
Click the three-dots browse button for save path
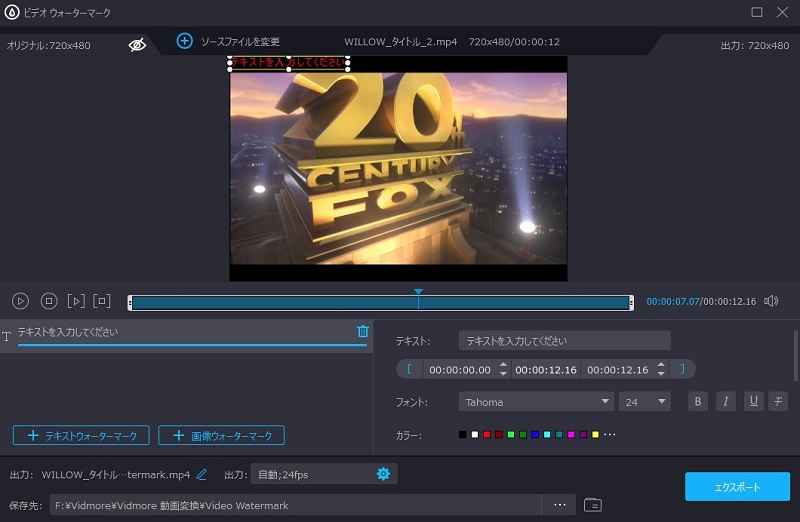coord(559,505)
